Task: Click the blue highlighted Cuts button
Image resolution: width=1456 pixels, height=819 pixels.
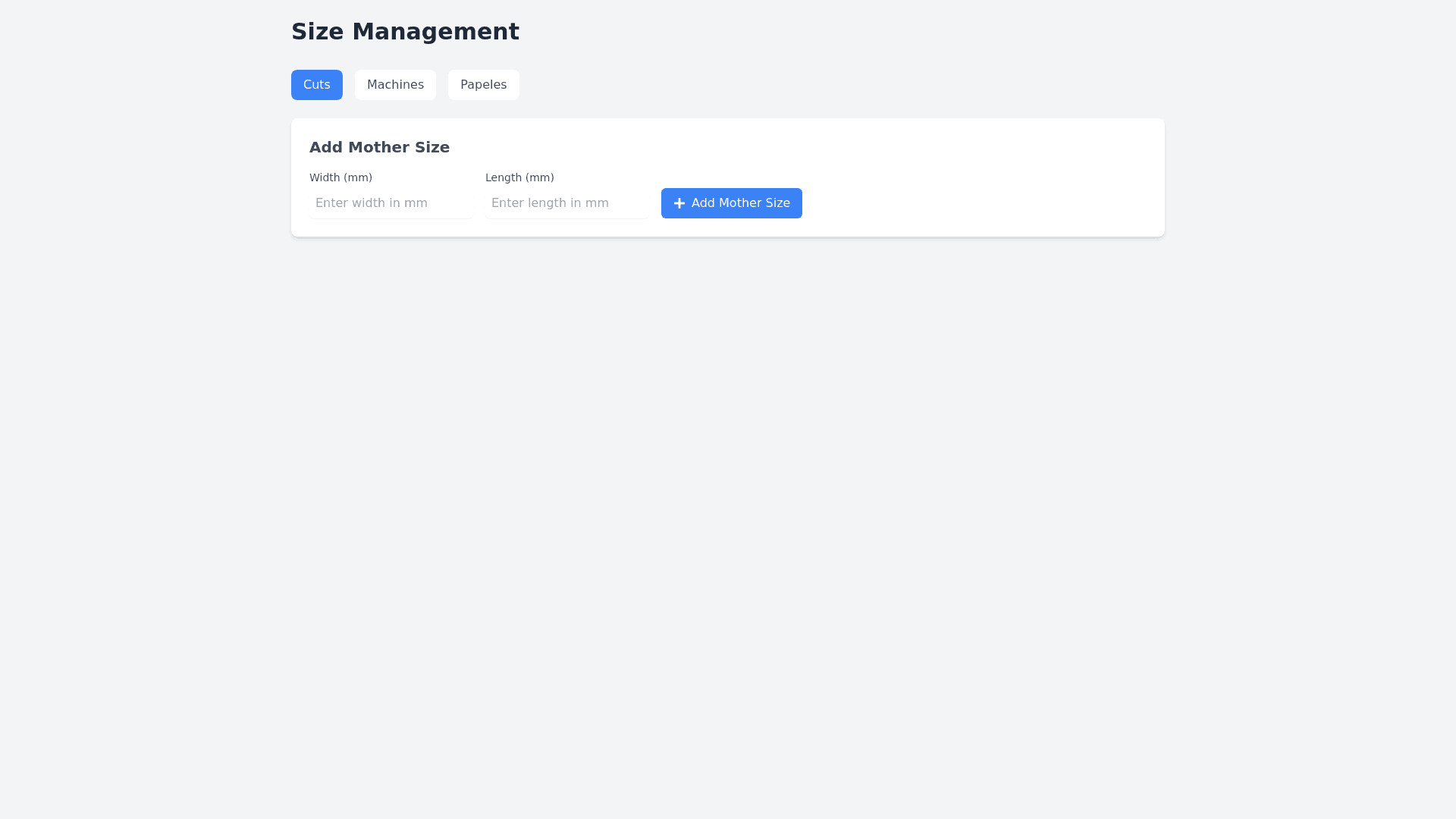Action: [x=316, y=85]
